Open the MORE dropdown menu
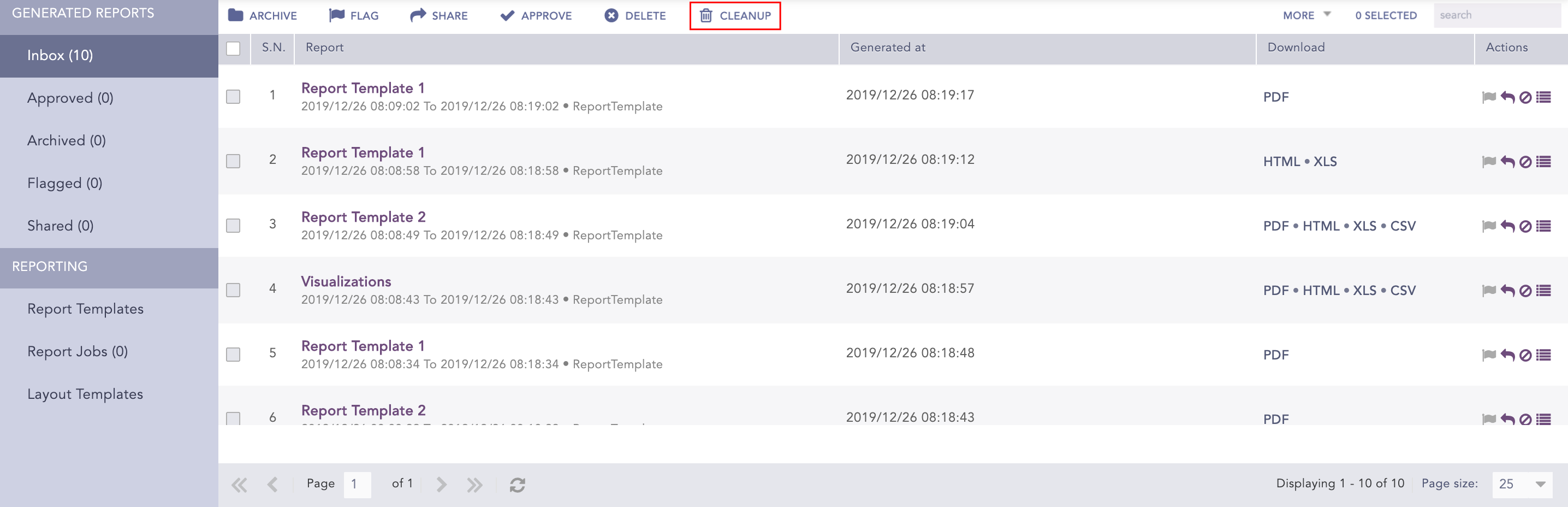The width and height of the screenshot is (1568, 507). click(x=1304, y=15)
